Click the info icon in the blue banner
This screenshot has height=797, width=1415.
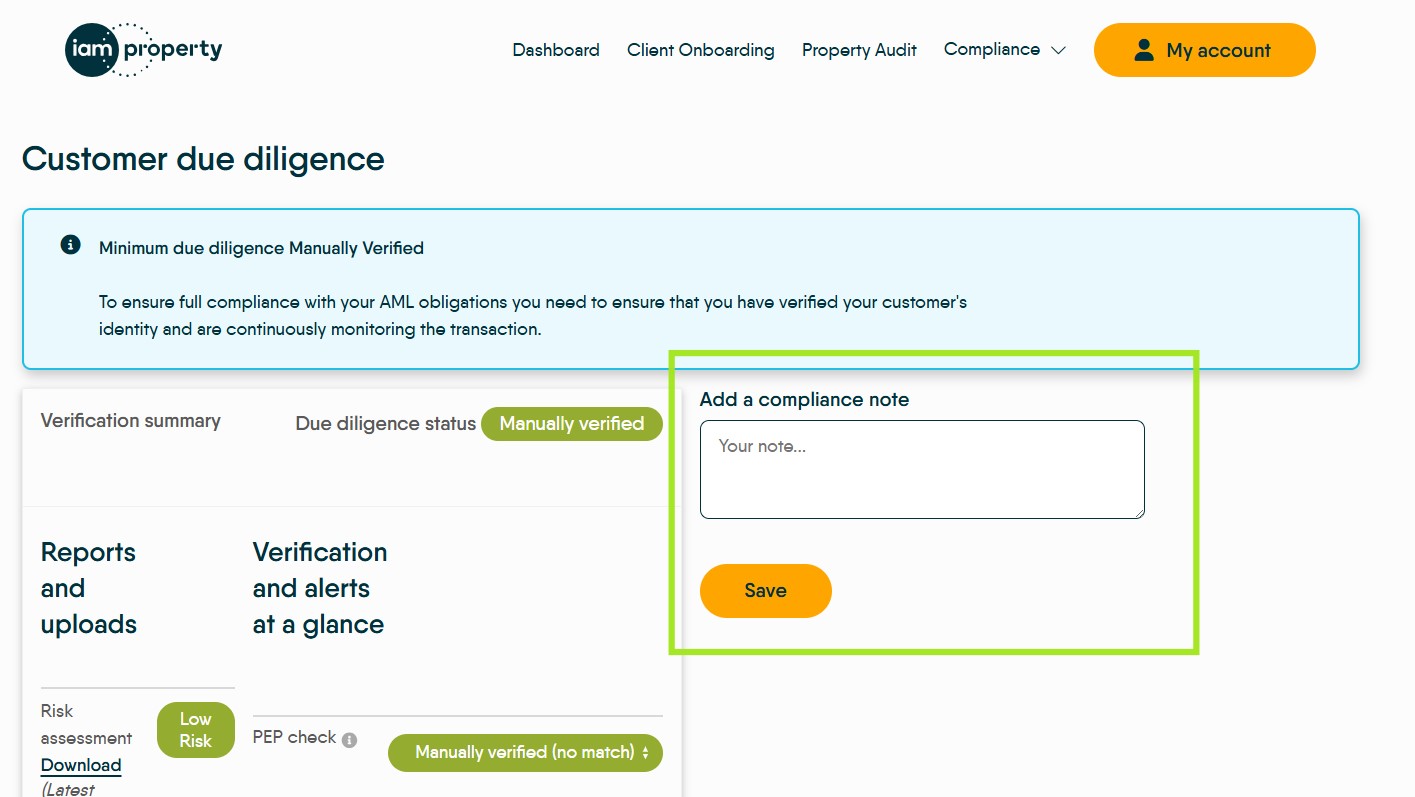coord(70,245)
